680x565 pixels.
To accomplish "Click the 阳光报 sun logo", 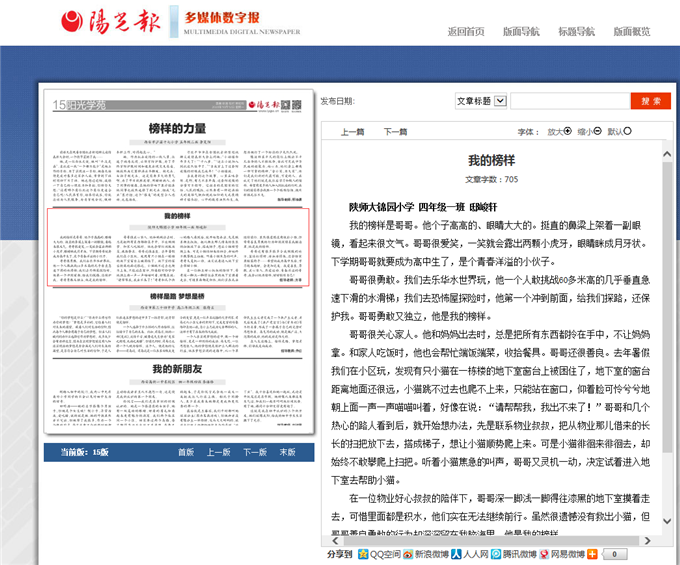I will [72, 21].
